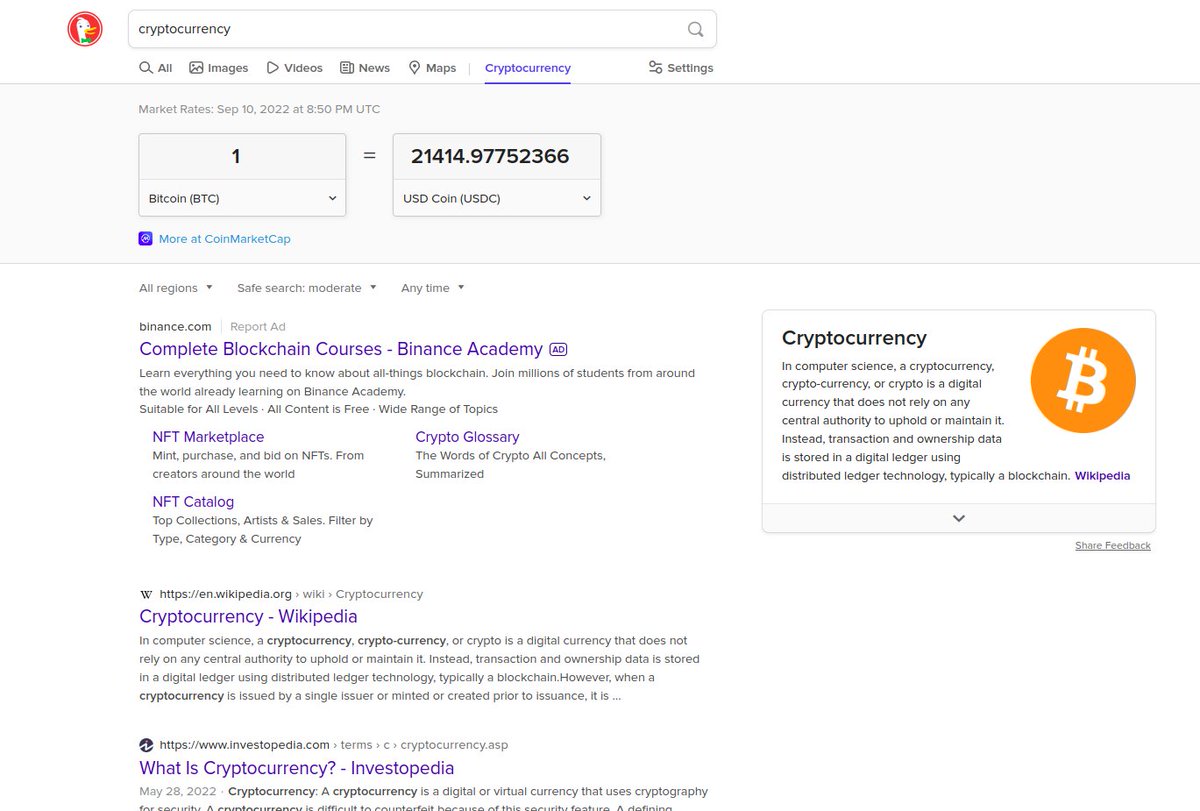Click the https://www.investopedia.com URL text

tap(245, 745)
